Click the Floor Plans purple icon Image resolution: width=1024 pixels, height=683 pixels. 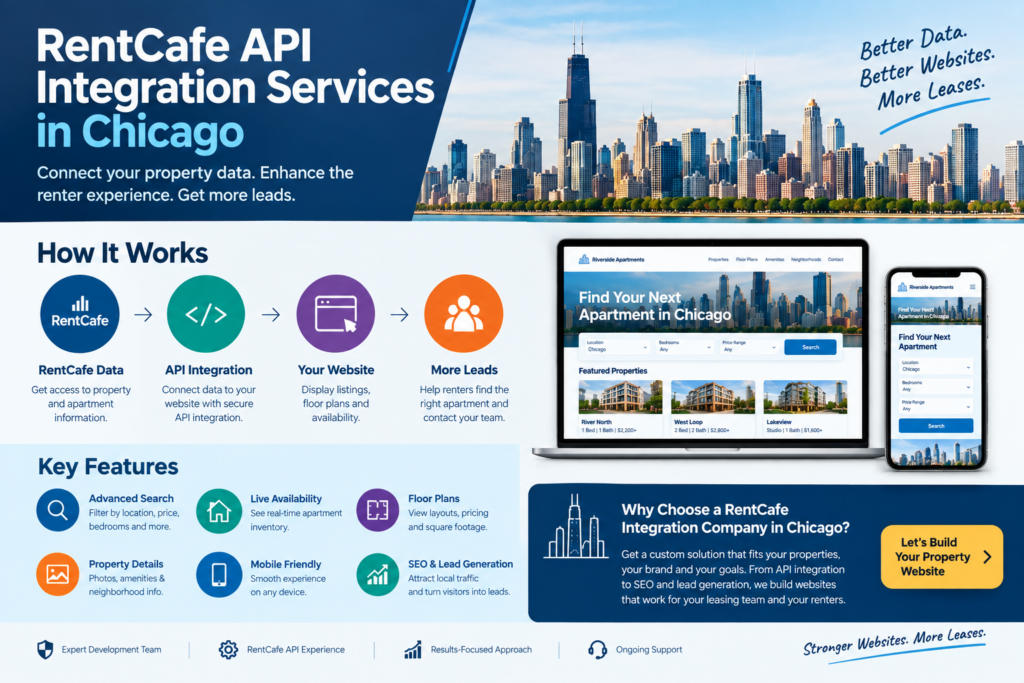[x=377, y=510]
